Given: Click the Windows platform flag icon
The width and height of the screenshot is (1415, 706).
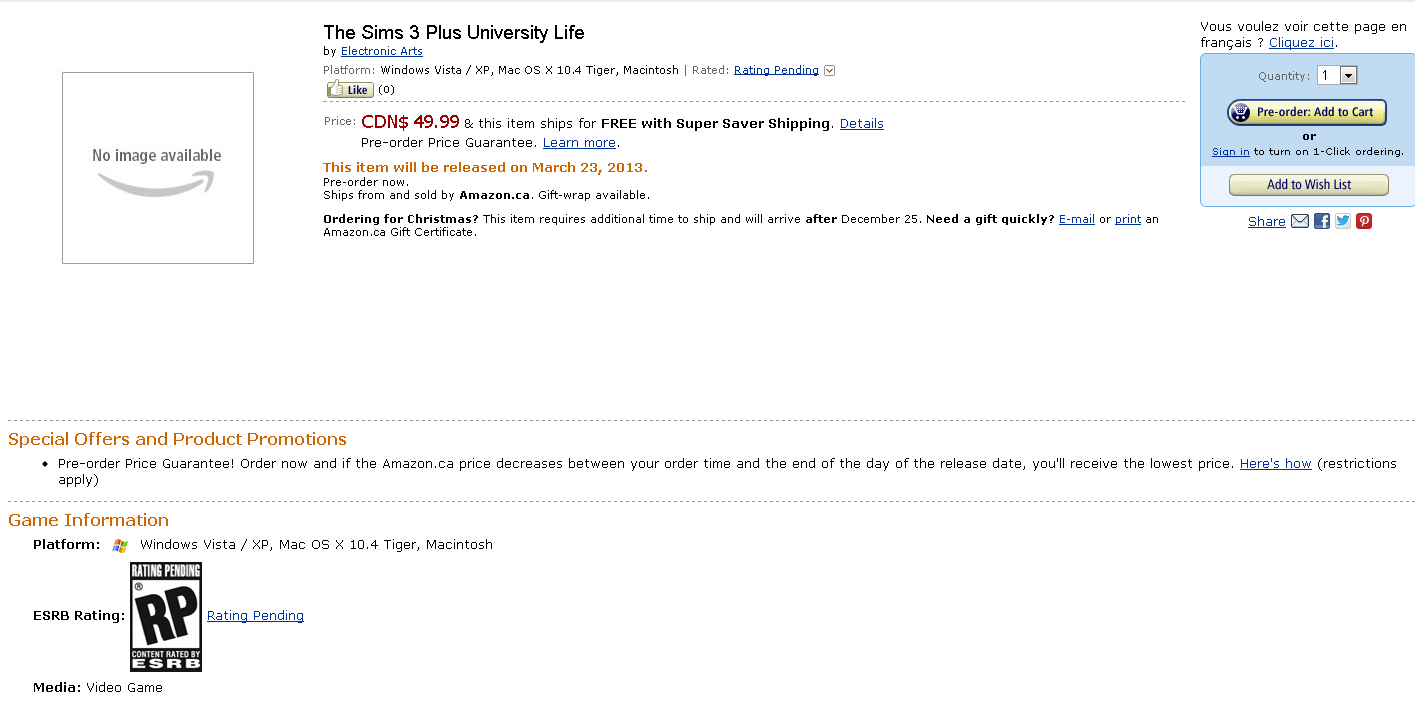Looking at the screenshot, I should 120,545.
